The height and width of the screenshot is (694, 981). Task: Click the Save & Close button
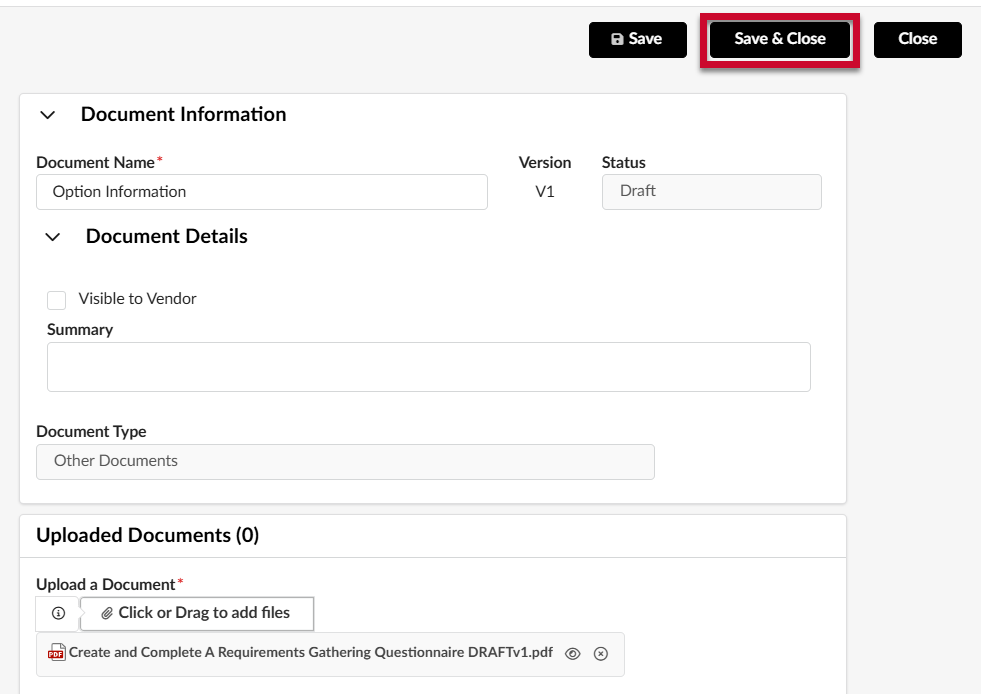(780, 39)
